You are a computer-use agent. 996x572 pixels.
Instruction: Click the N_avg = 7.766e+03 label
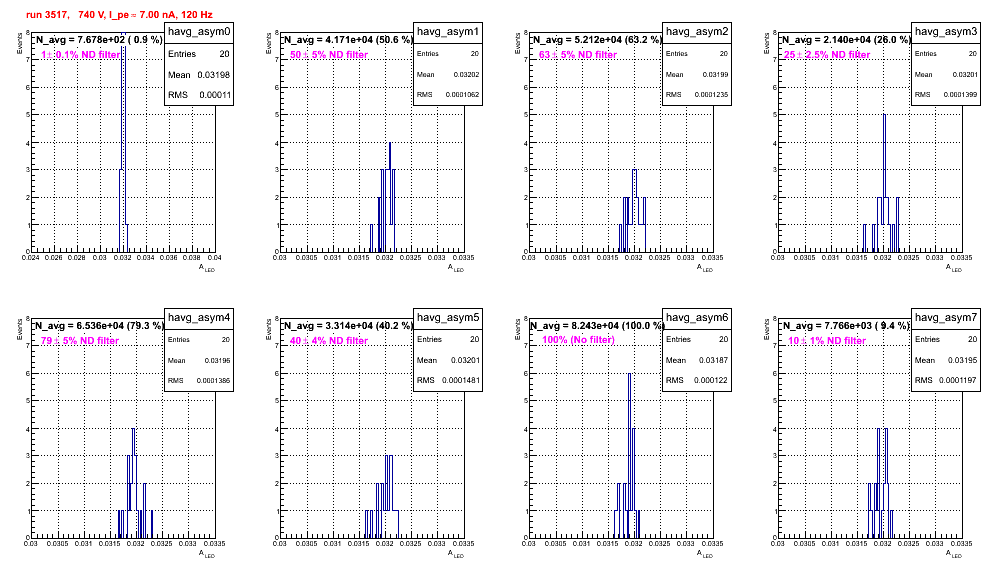click(846, 326)
